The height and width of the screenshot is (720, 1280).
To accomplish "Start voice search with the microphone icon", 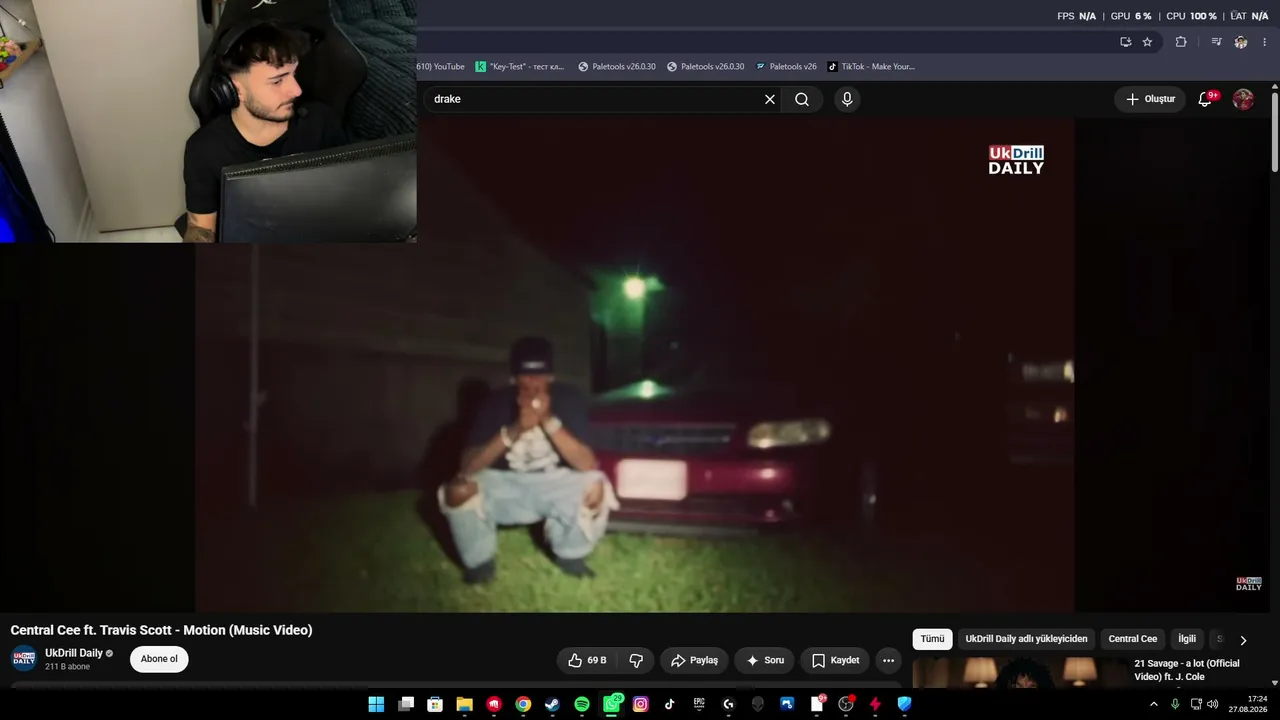I will [x=847, y=99].
